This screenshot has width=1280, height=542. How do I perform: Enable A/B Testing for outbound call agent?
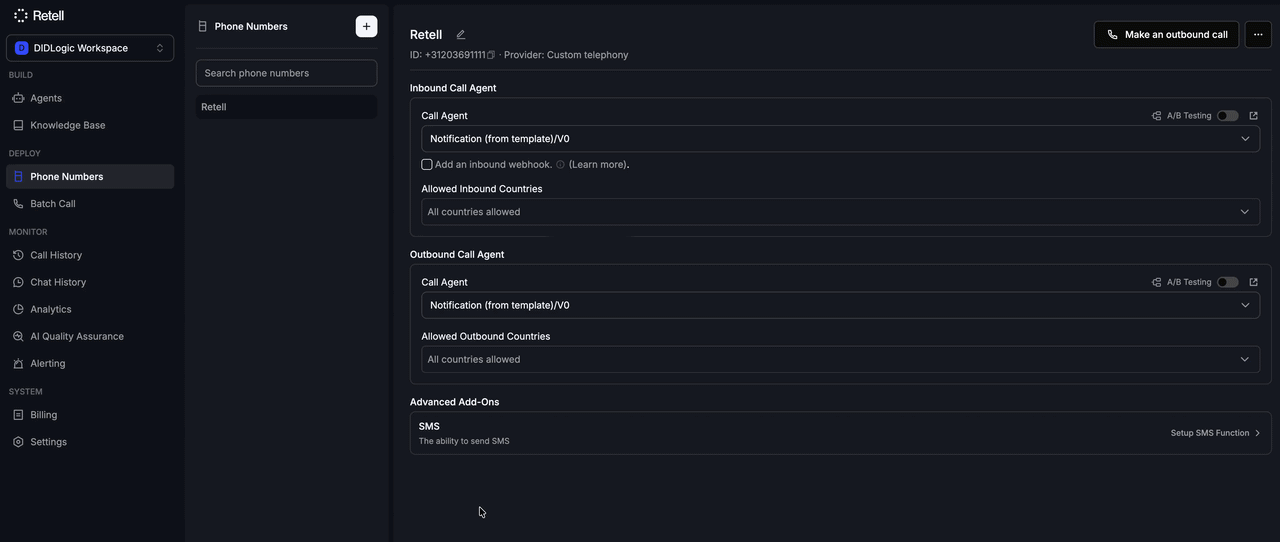[1227, 282]
